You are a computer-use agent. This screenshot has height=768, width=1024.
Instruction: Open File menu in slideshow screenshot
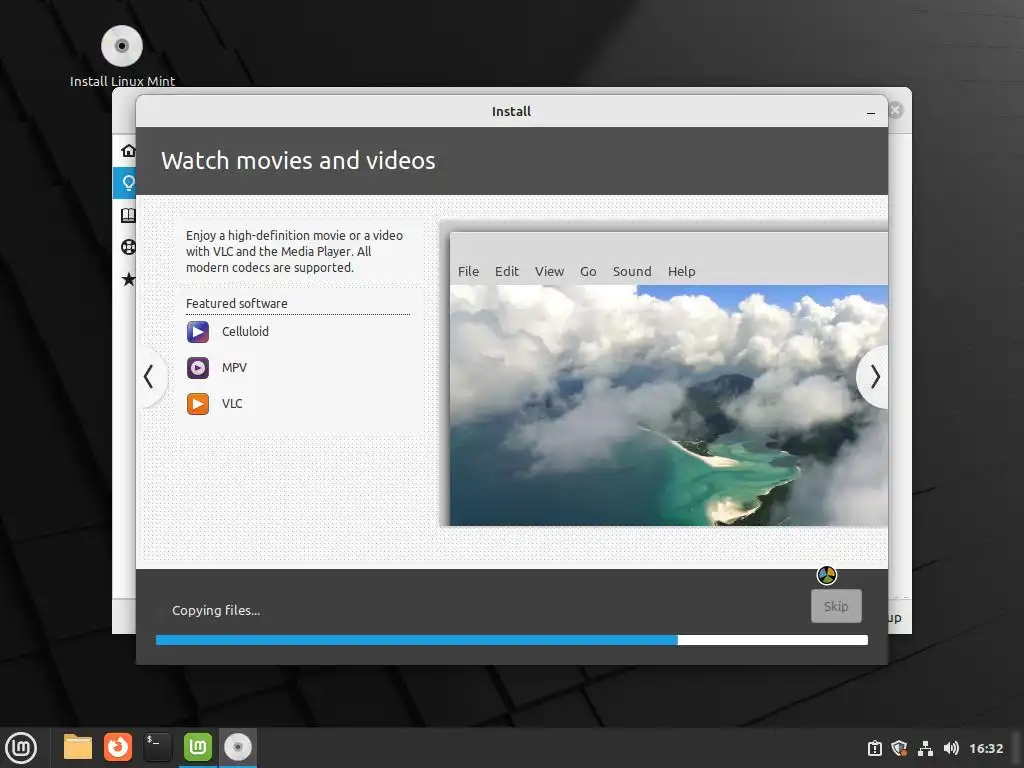tap(468, 271)
